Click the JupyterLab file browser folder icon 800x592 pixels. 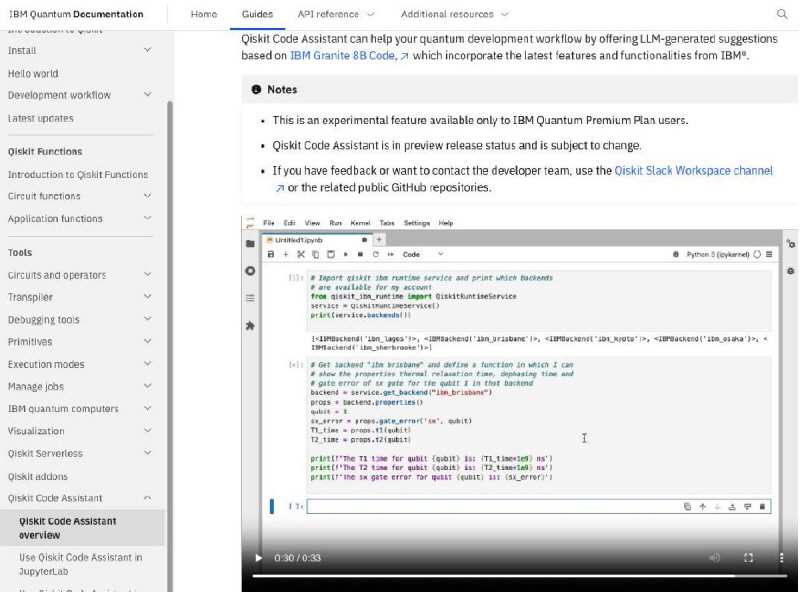250,243
